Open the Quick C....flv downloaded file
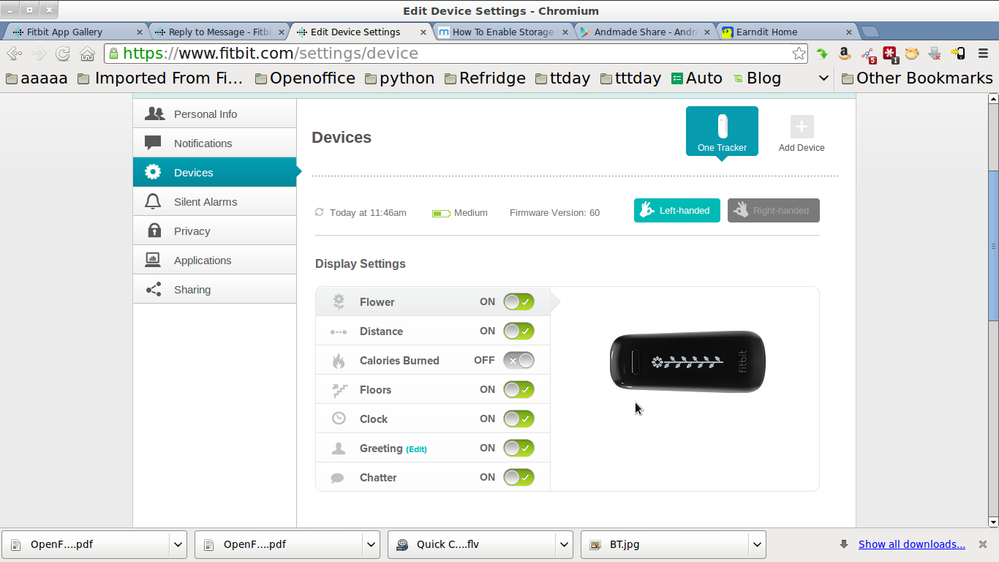This screenshot has height=562, width=999. (x=471, y=545)
